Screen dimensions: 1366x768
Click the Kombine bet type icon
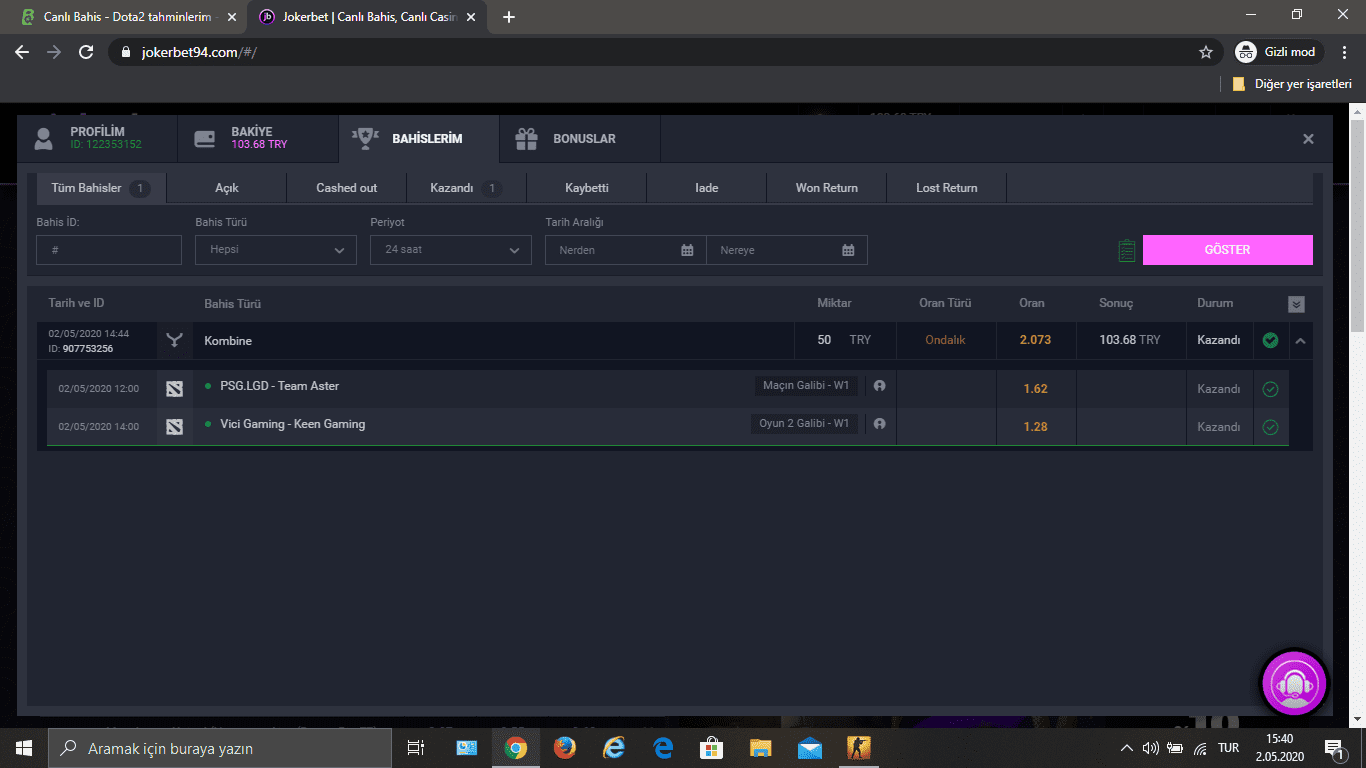[x=175, y=341]
